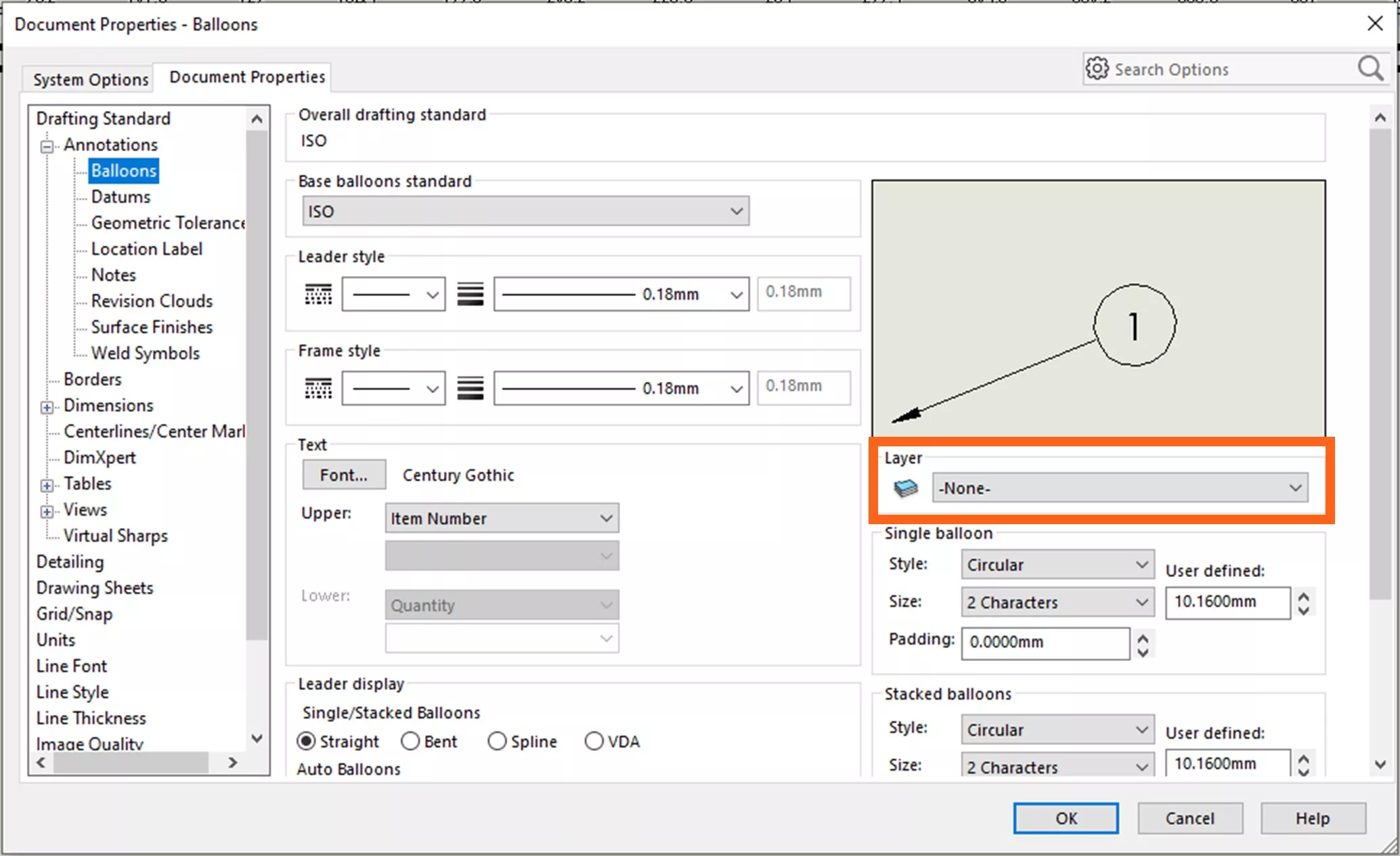Select the Bent leader display option
1400x856 pixels.
(411, 741)
